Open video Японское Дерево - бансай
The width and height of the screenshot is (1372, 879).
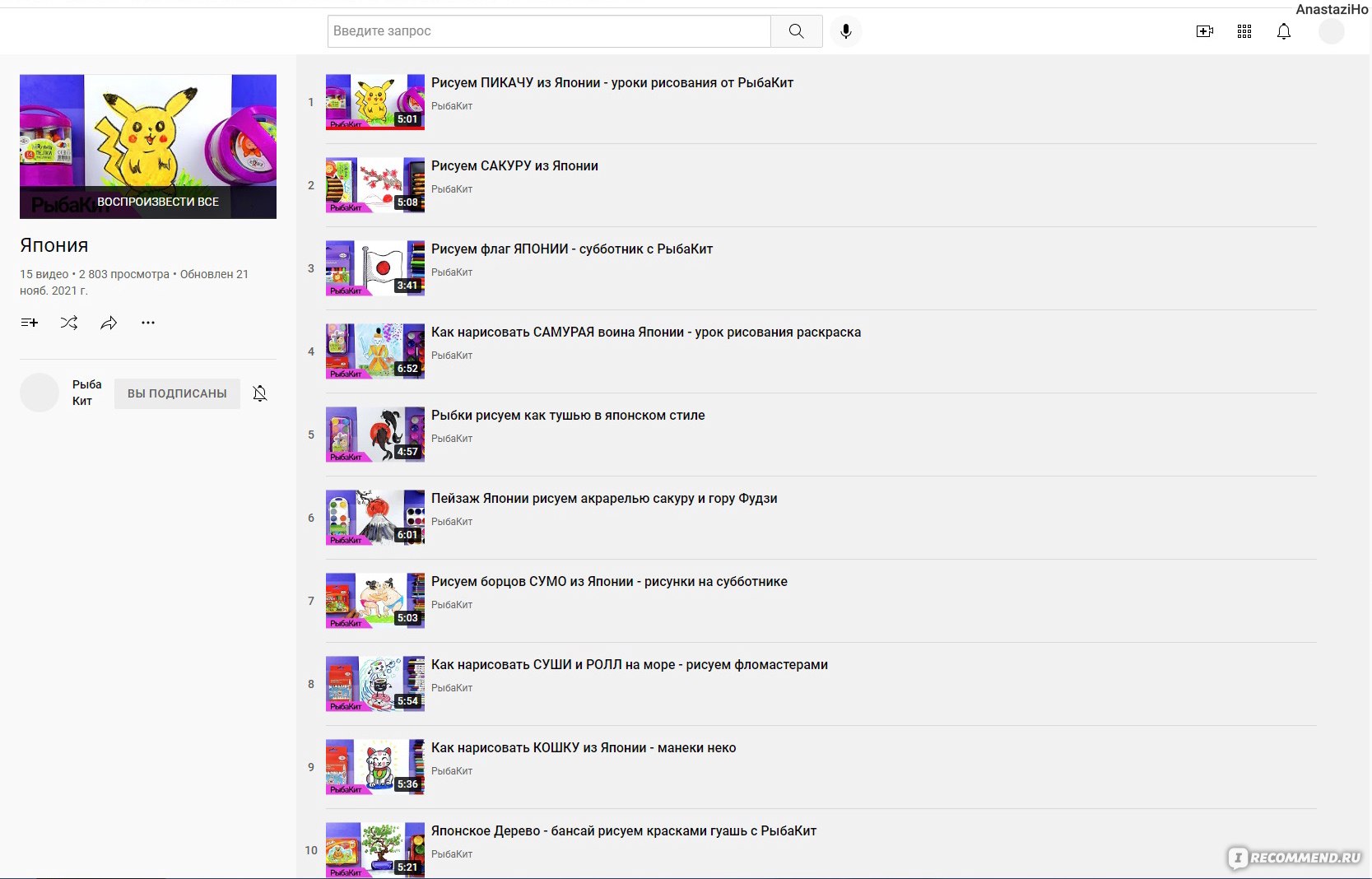pos(624,830)
